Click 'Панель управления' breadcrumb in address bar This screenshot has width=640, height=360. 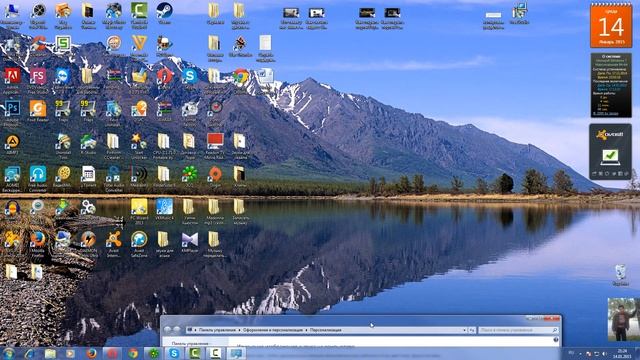[217, 330]
